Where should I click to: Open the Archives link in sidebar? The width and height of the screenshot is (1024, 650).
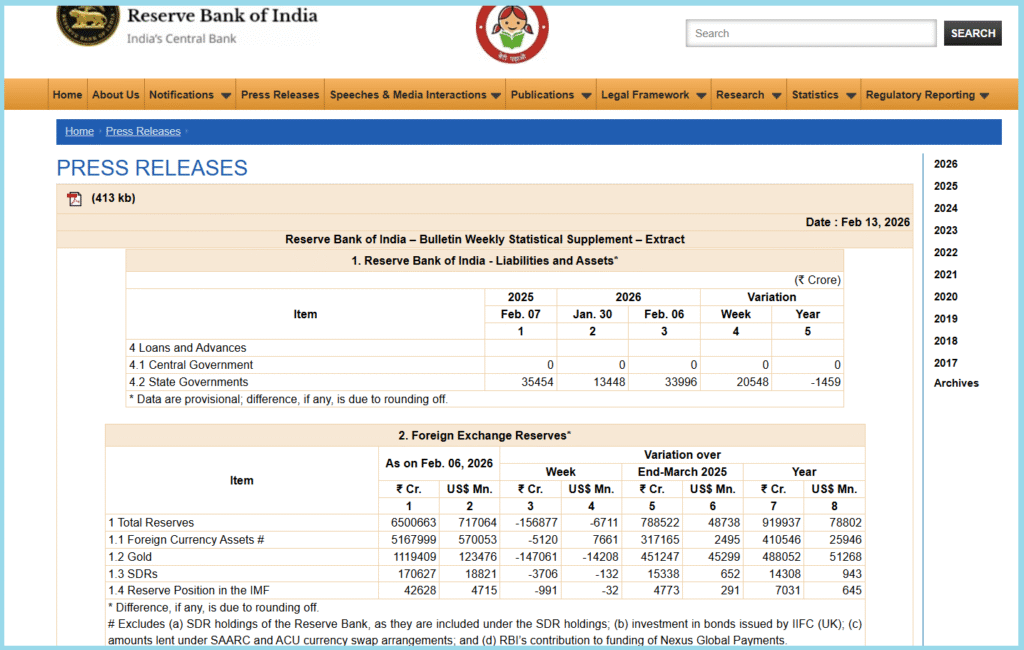point(956,383)
